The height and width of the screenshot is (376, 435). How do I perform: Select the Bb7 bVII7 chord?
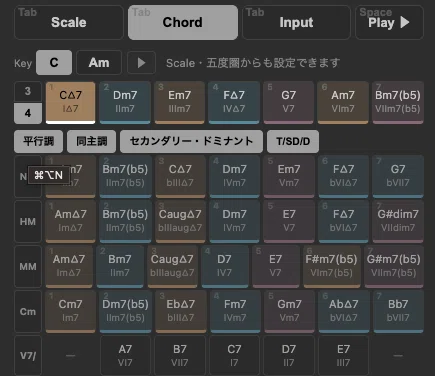[x=398, y=311]
